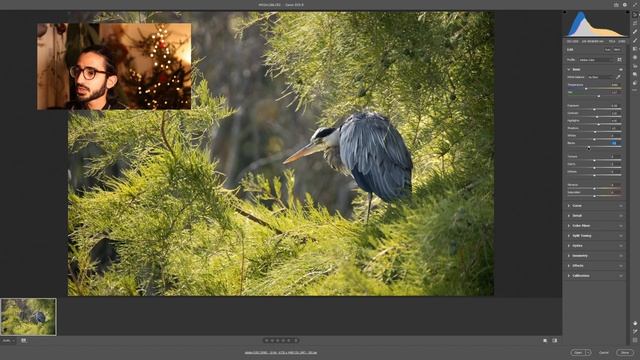Viewport: 640px width, 360px height.
Task: Expand the Curve panel
Action: click(x=569, y=206)
